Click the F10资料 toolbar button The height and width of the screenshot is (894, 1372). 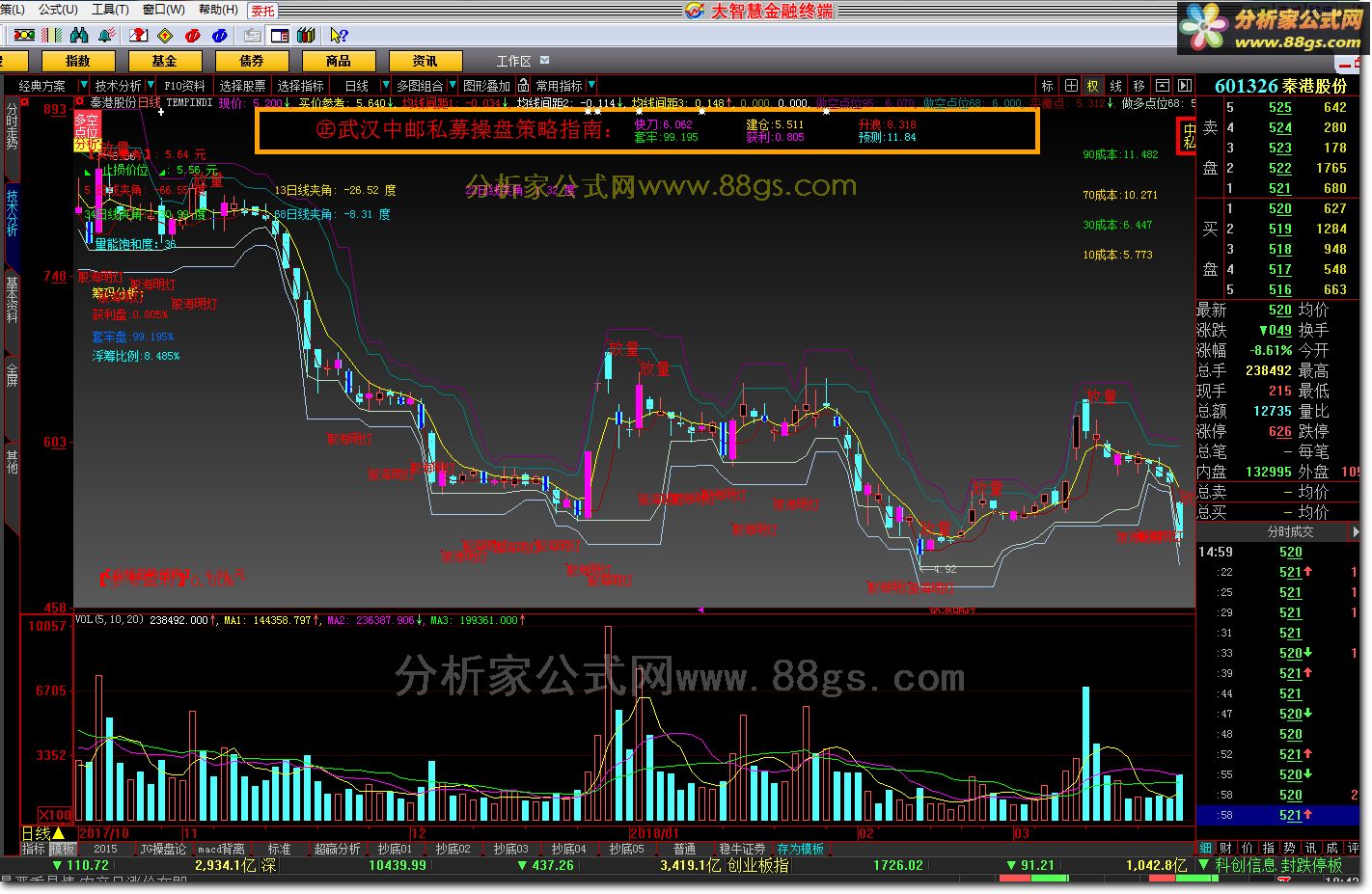[184, 86]
